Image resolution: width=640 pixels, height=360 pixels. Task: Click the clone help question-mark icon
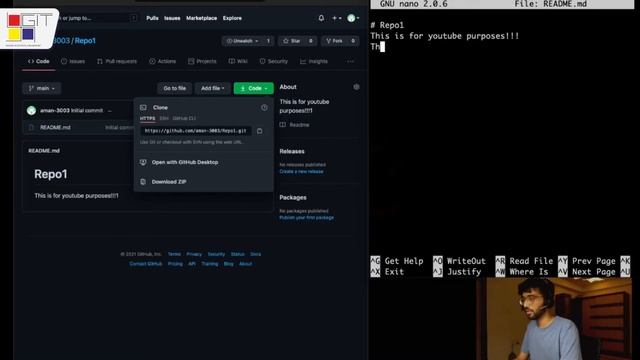coord(264,107)
